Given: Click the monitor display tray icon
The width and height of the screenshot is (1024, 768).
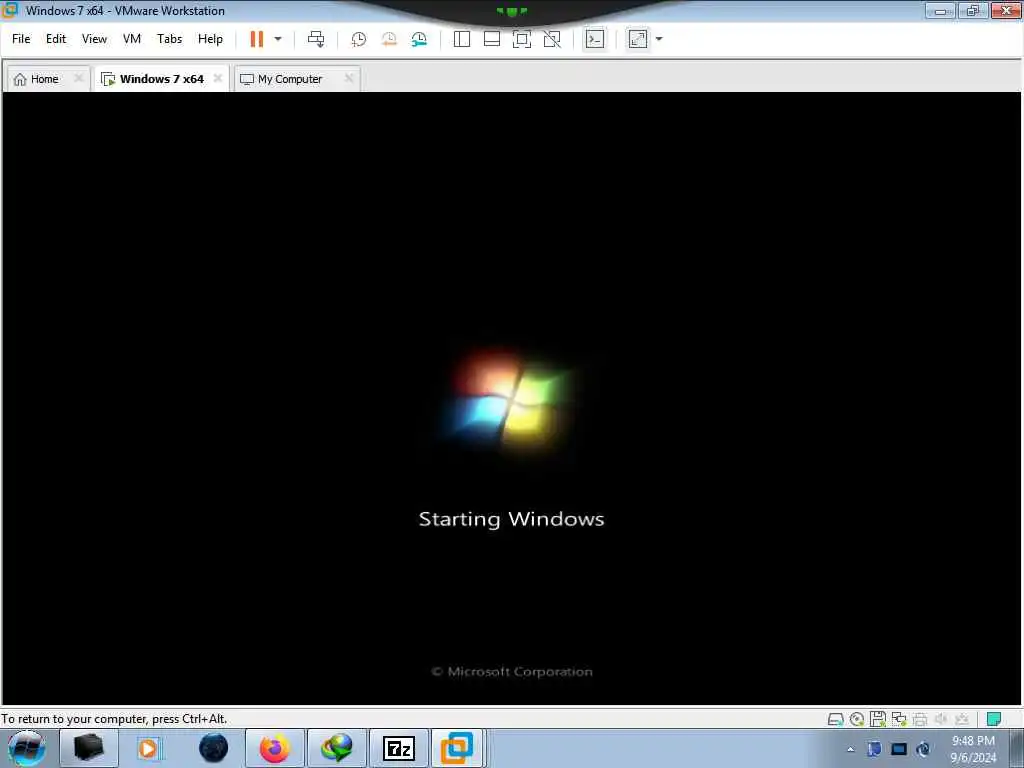Looking at the screenshot, I should [899, 749].
